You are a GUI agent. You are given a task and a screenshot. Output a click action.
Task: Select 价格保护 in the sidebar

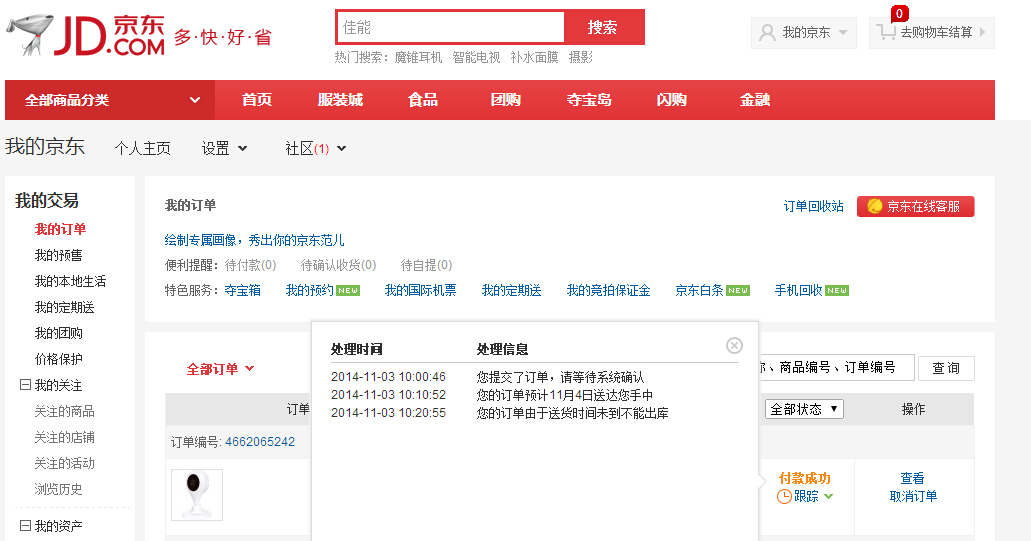[59, 359]
